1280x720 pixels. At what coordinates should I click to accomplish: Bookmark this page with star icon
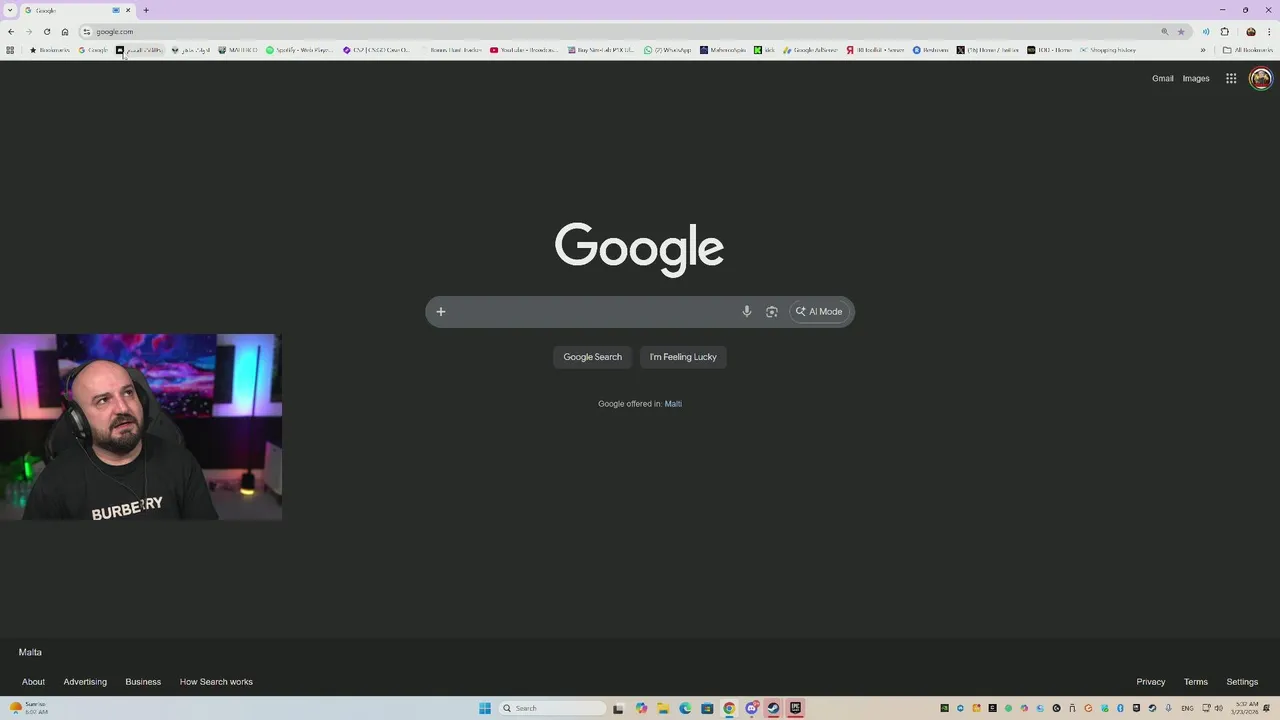[x=1181, y=32]
